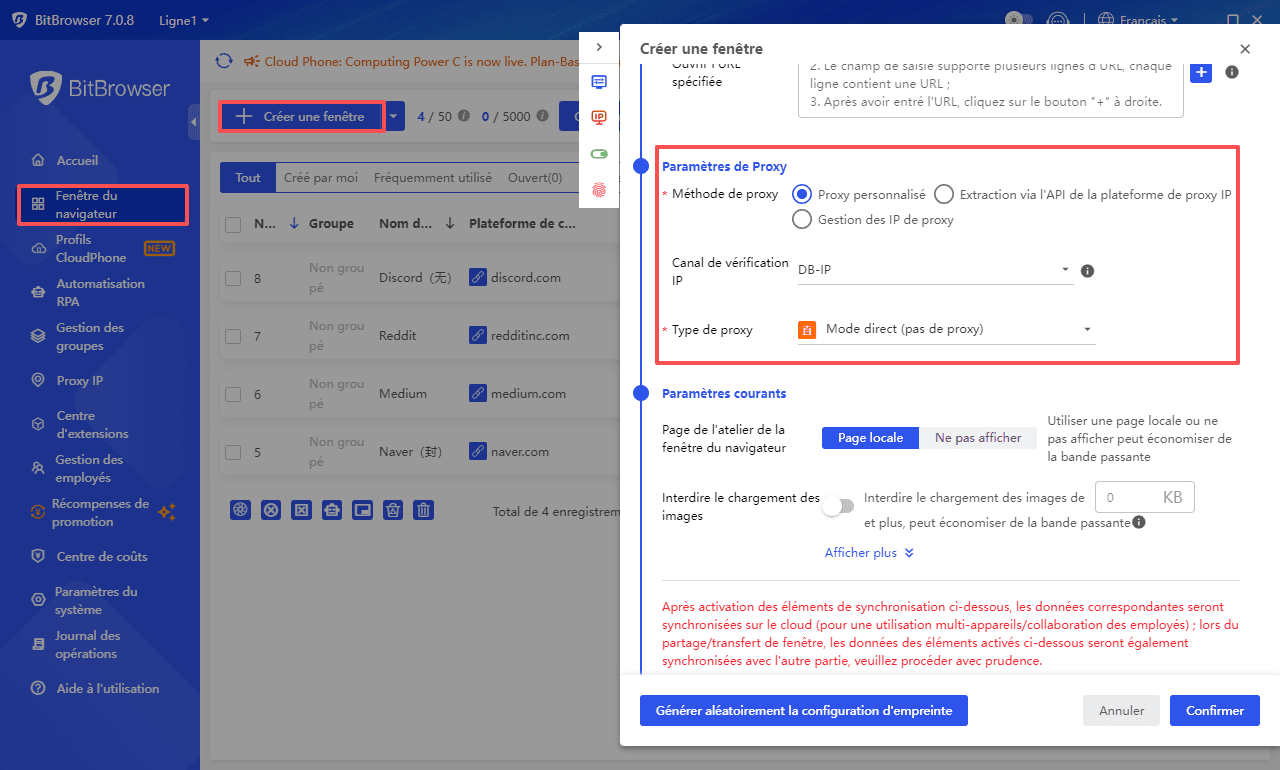
Task: Select the Proxy personnalisé radio button
Action: pos(801,195)
